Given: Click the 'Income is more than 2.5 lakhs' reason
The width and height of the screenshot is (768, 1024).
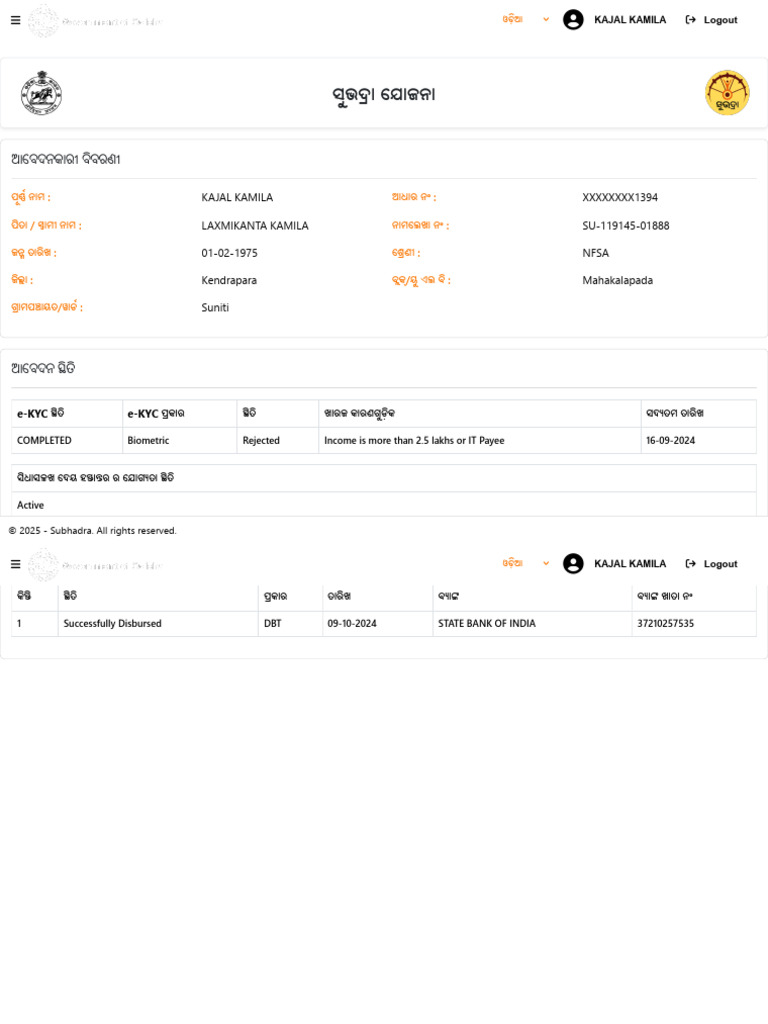Looking at the screenshot, I should point(414,440).
